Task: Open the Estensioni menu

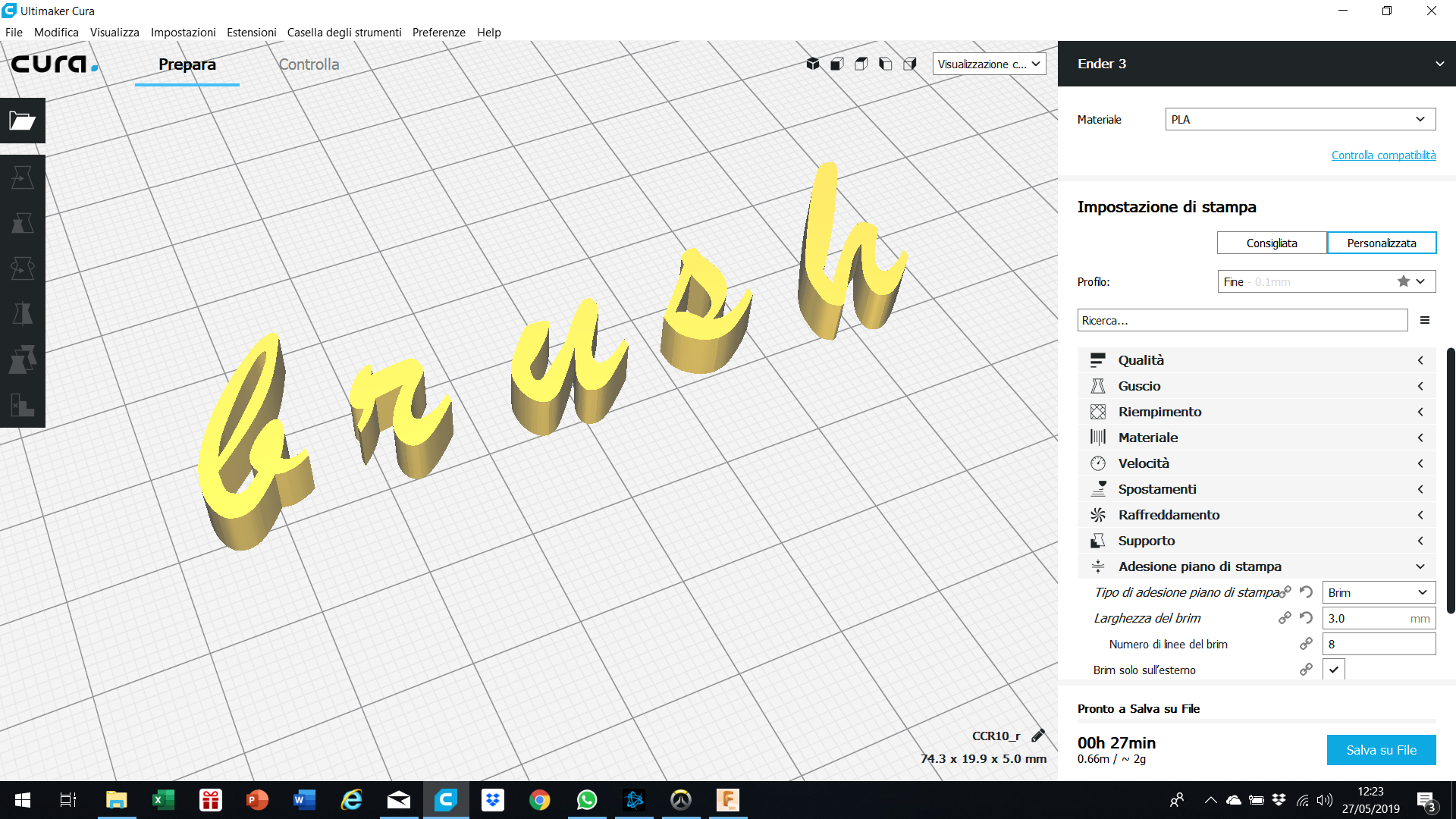Action: pyautogui.click(x=251, y=32)
